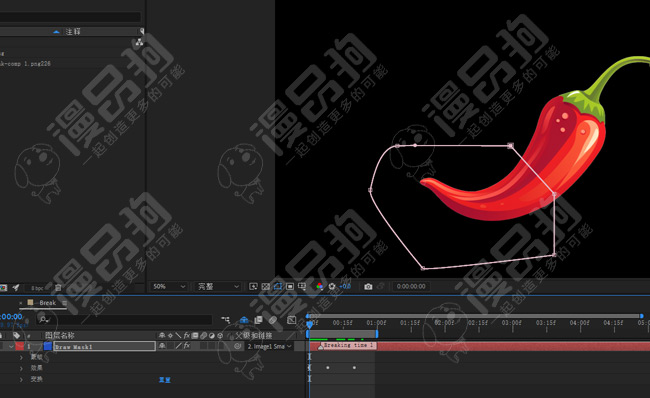The height and width of the screenshot is (398, 650).
Task: Open the grid and guide options icon
Action: pos(302,286)
